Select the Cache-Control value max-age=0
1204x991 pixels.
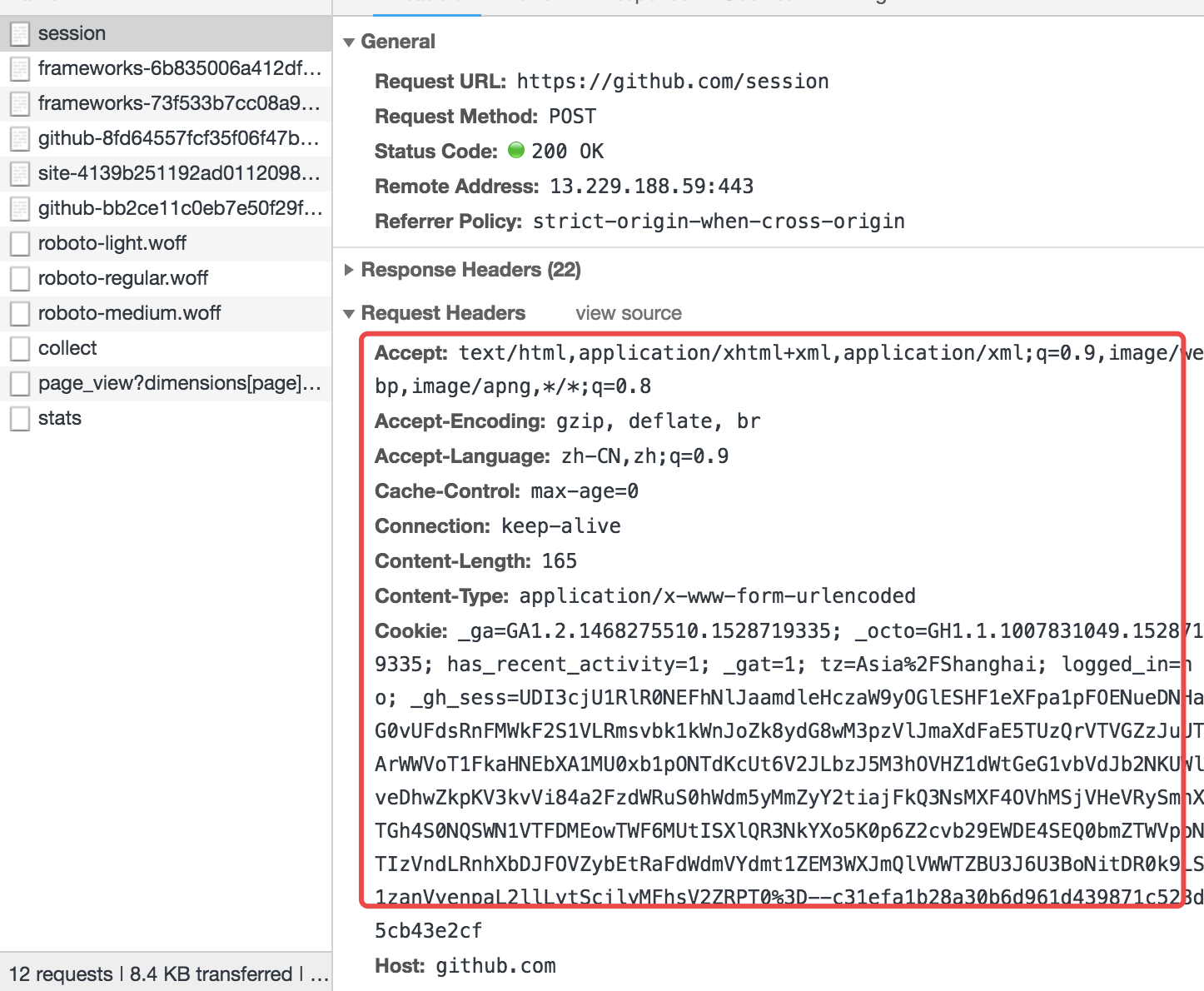tap(585, 491)
